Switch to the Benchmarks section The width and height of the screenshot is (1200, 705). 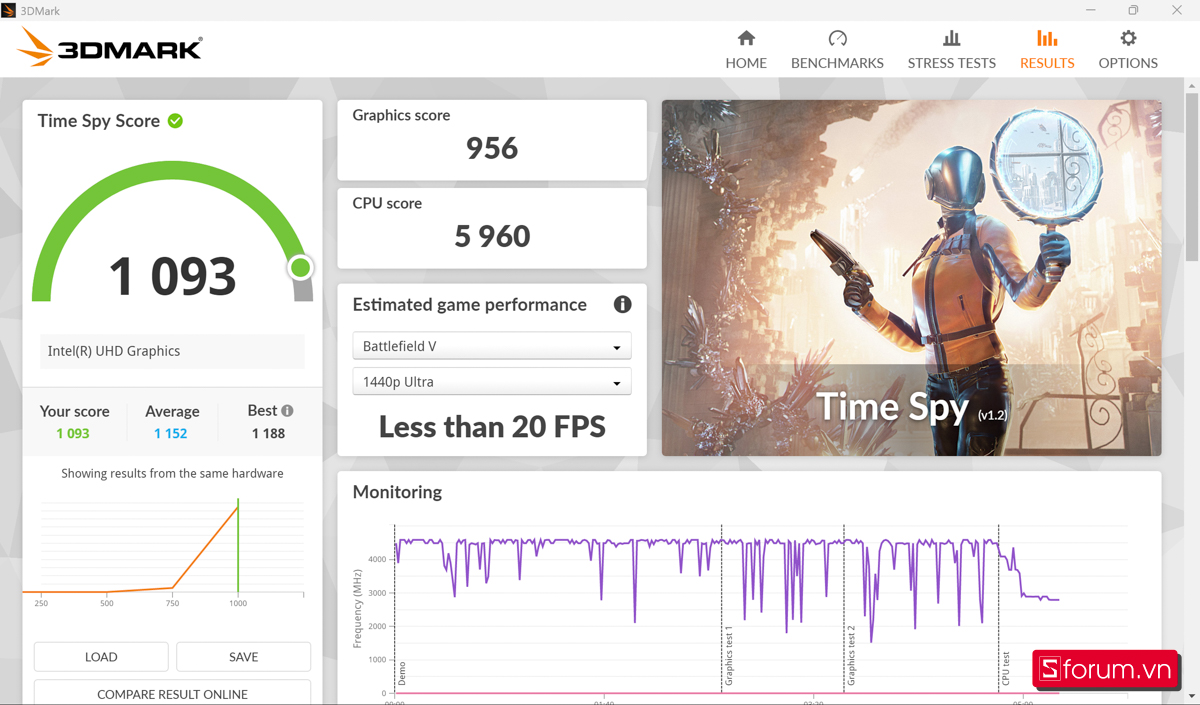[x=837, y=48]
